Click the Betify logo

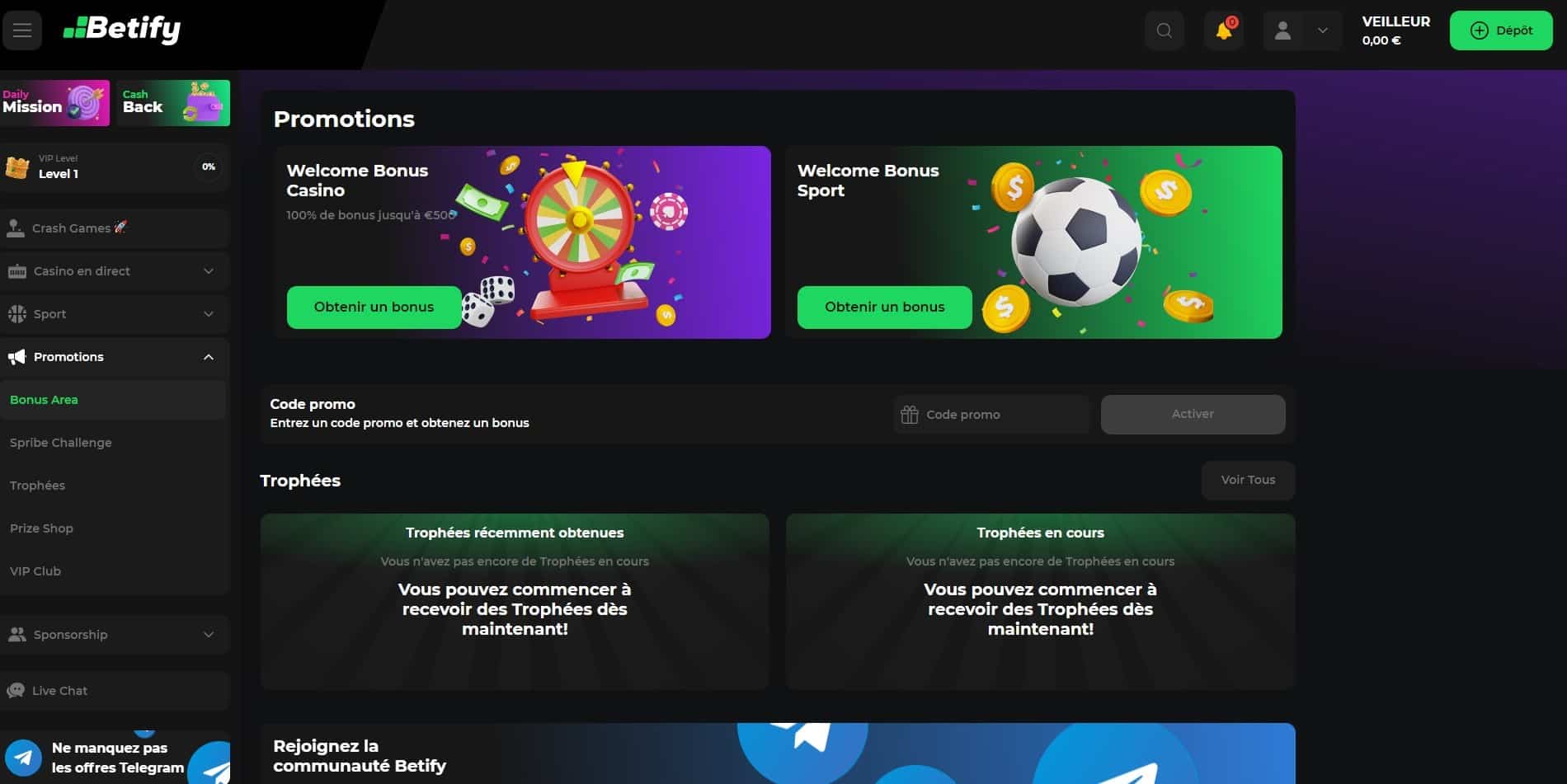coord(122,30)
